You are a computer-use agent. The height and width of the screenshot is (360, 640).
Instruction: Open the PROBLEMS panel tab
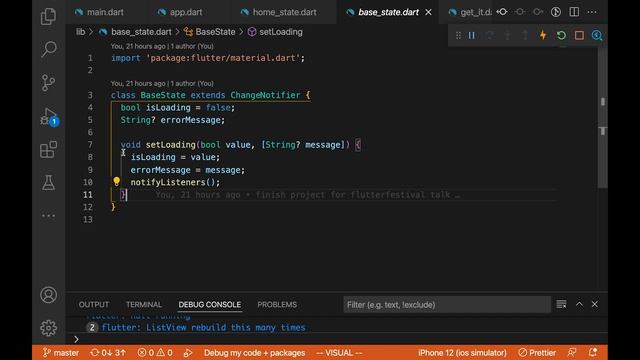click(277, 304)
